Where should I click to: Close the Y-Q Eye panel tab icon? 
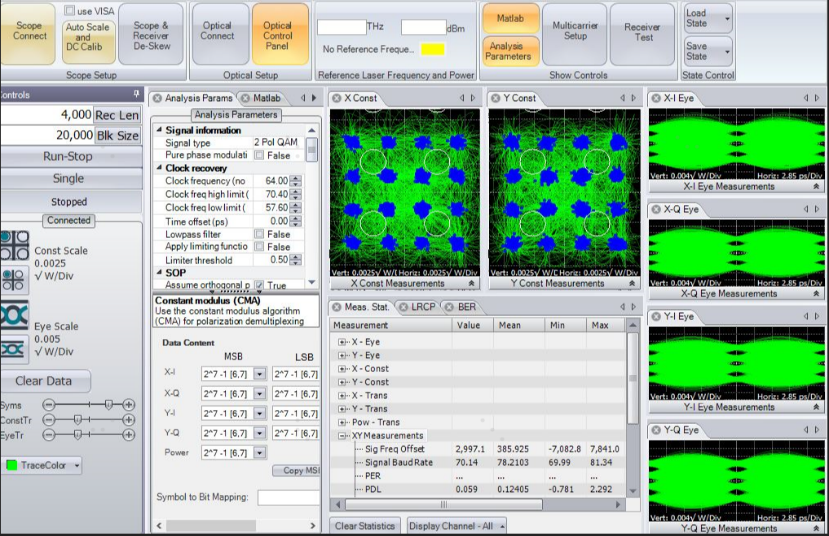click(656, 430)
